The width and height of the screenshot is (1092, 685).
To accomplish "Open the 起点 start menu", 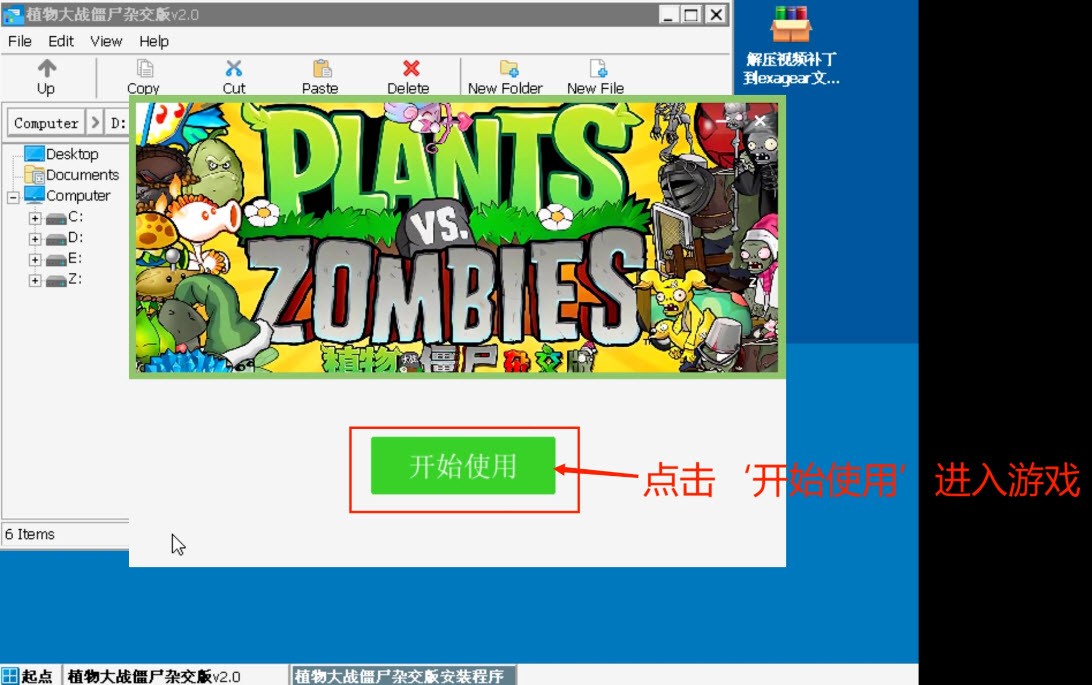I will coord(28,676).
